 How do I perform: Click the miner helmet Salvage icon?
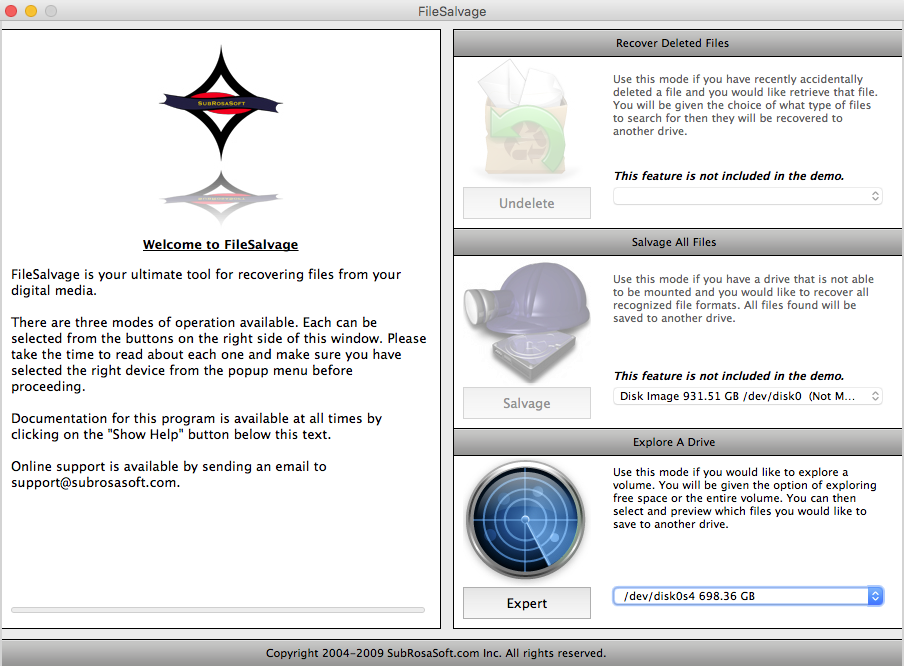coord(527,322)
